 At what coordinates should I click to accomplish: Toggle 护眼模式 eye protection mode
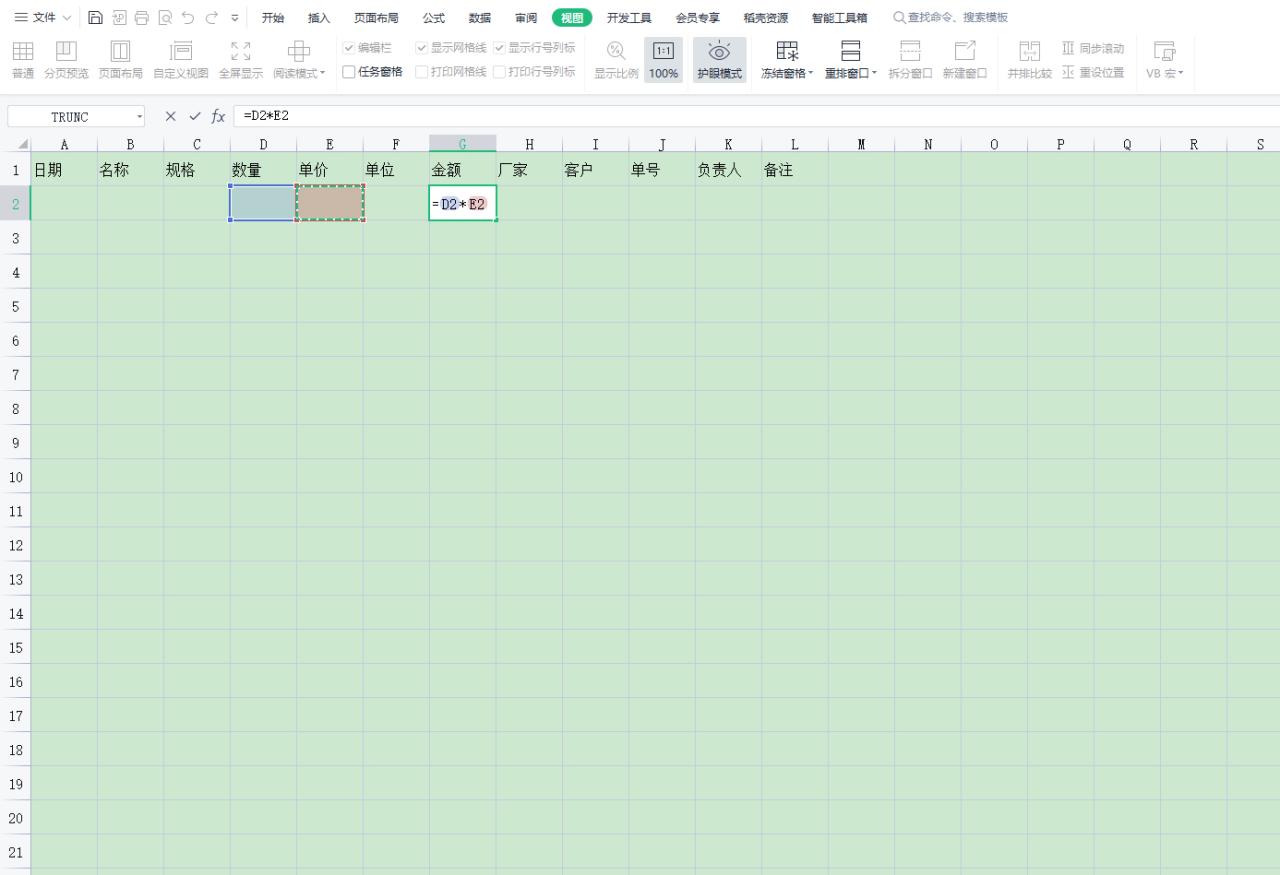(x=719, y=60)
